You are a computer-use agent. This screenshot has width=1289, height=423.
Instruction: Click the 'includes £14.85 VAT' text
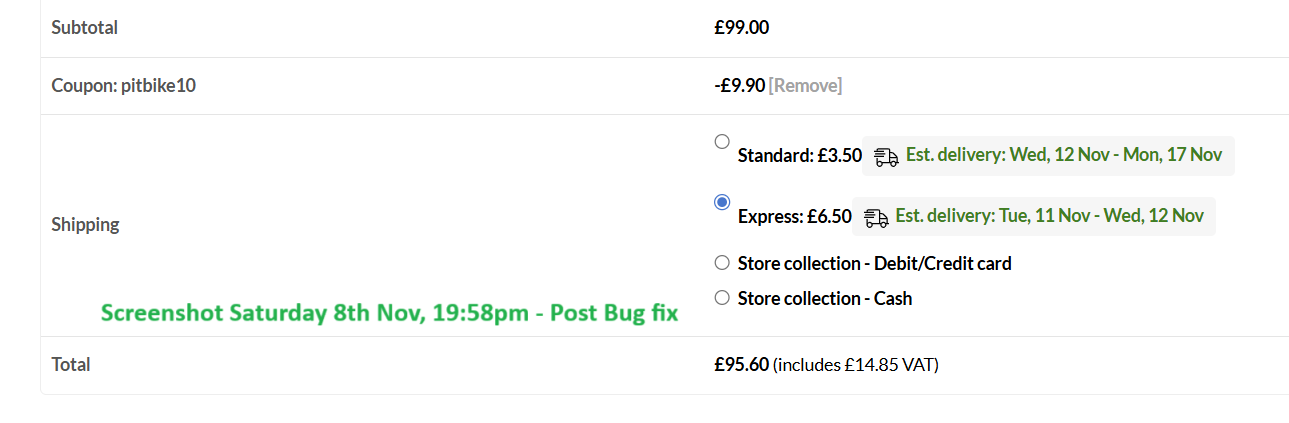click(856, 365)
